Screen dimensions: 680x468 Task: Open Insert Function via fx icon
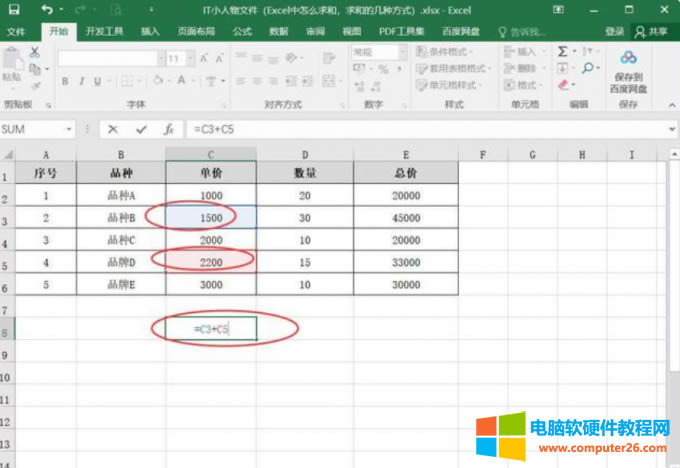(x=169, y=129)
